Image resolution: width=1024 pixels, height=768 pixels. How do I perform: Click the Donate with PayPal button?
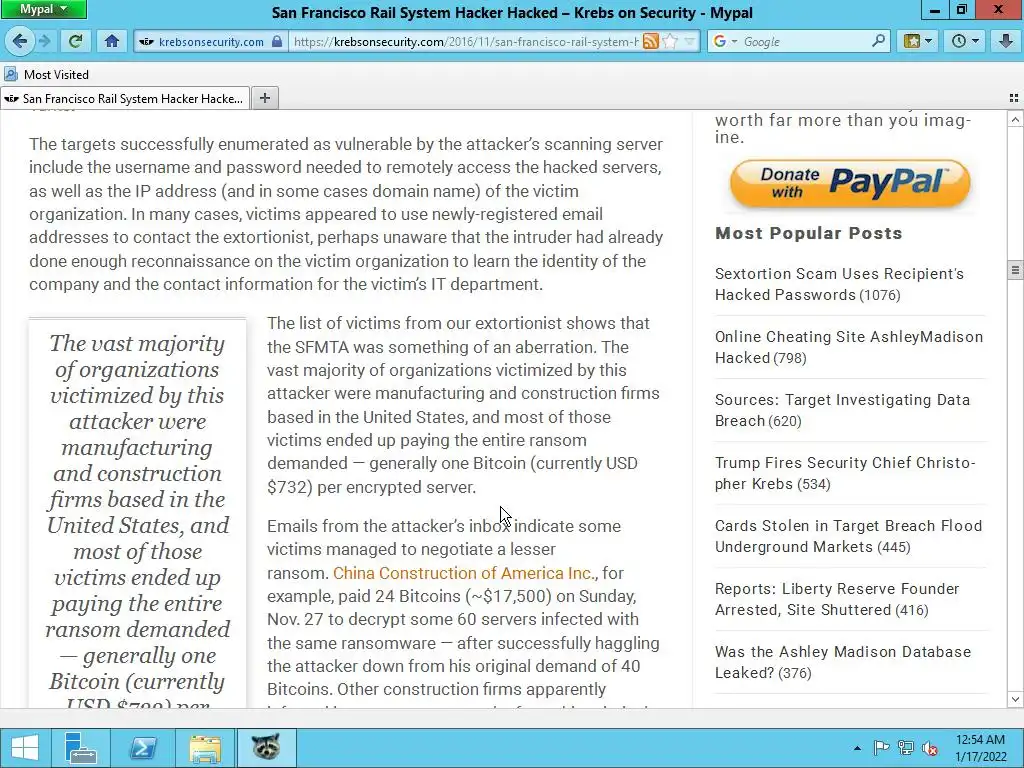(850, 184)
